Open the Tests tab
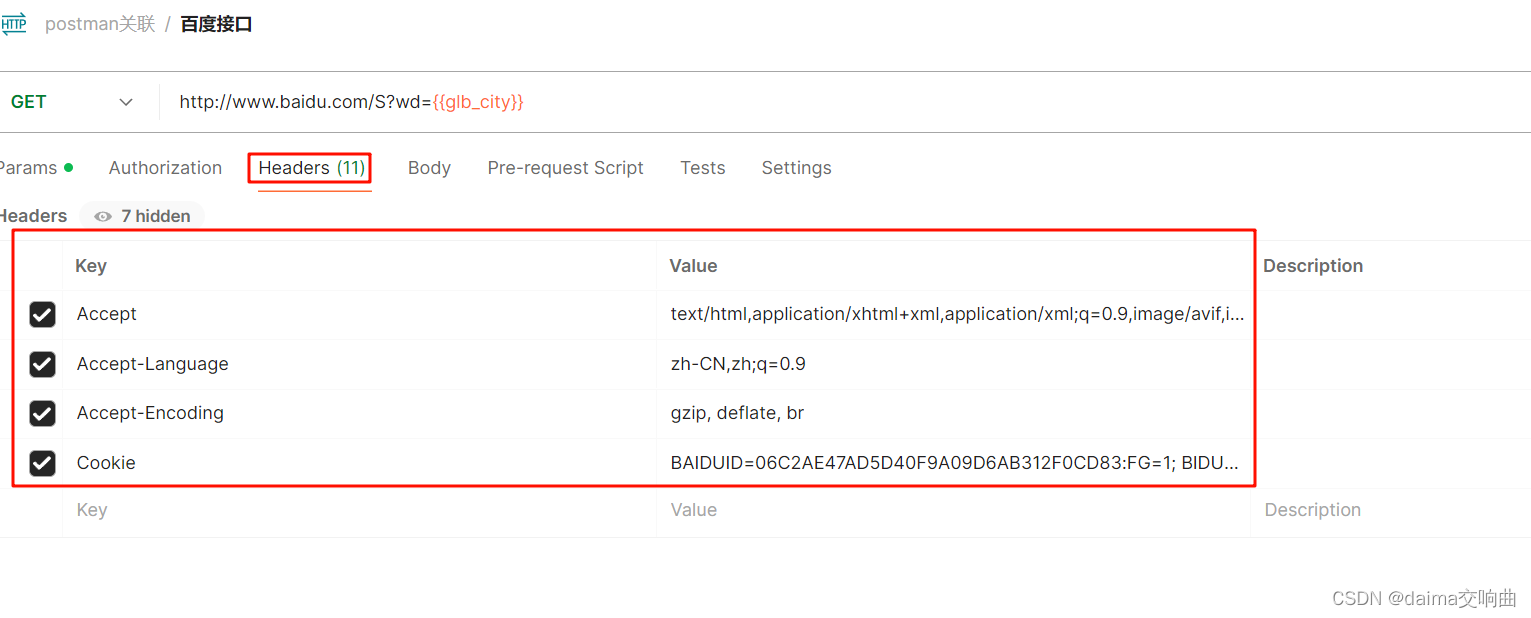The width and height of the screenshot is (1531, 618). (702, 167)
